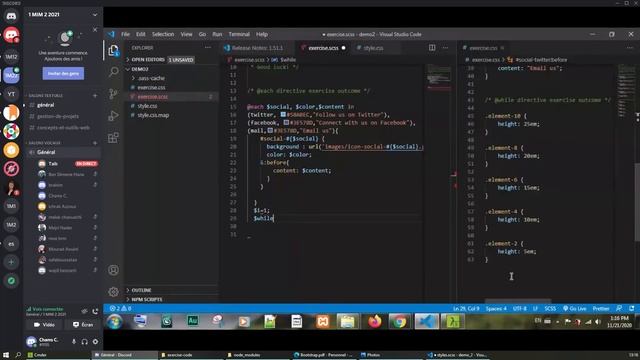The width and height of the screenshot is (640, 360).
Task: Open the VS Code Accounts icon
Action: (x=113, y=270)
